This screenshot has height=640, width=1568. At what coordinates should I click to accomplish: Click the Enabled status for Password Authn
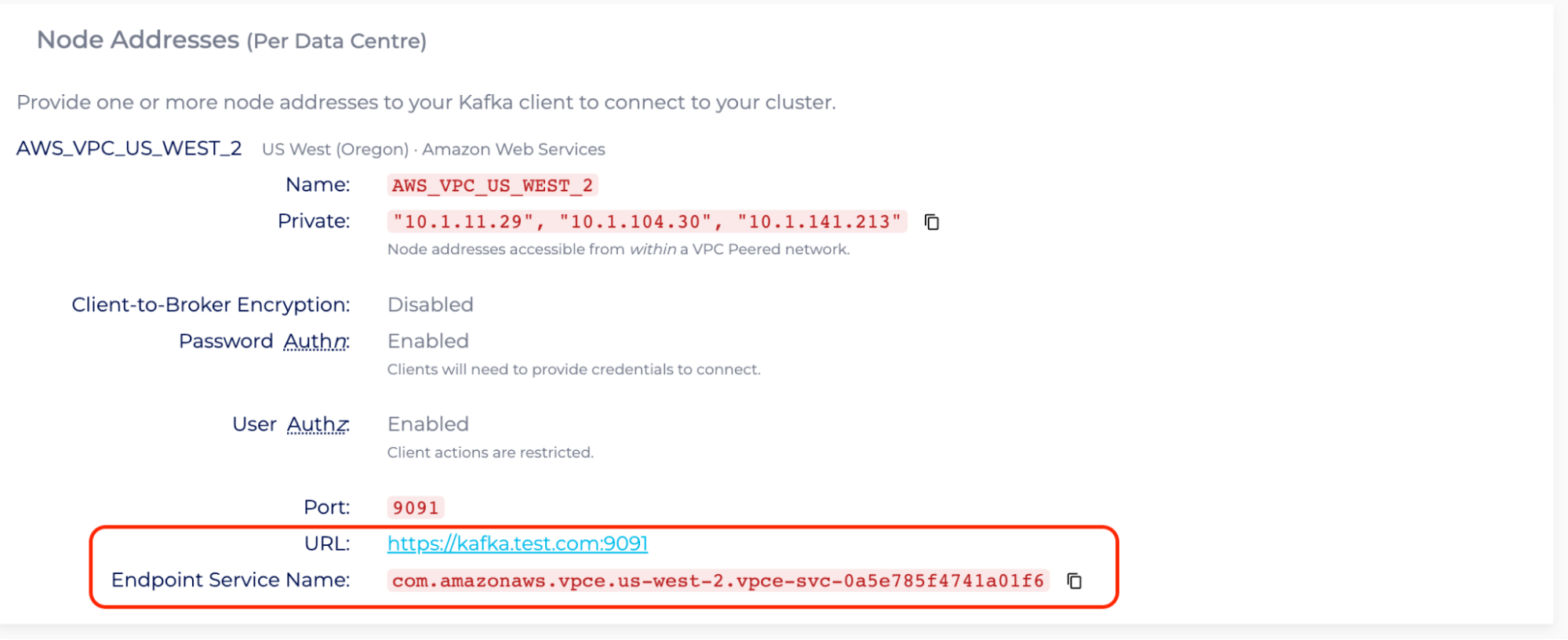[427, 341]
